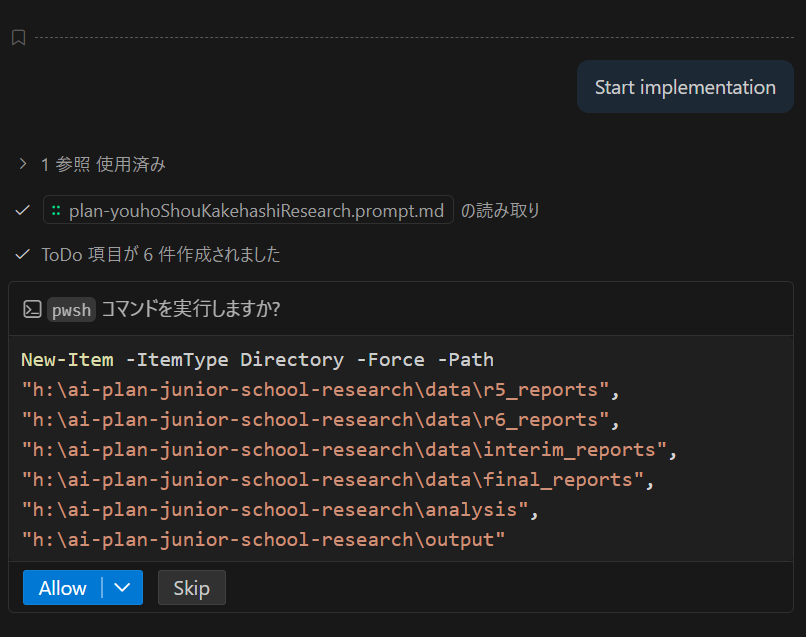Click the New-Item command line text

click(257, 360)
